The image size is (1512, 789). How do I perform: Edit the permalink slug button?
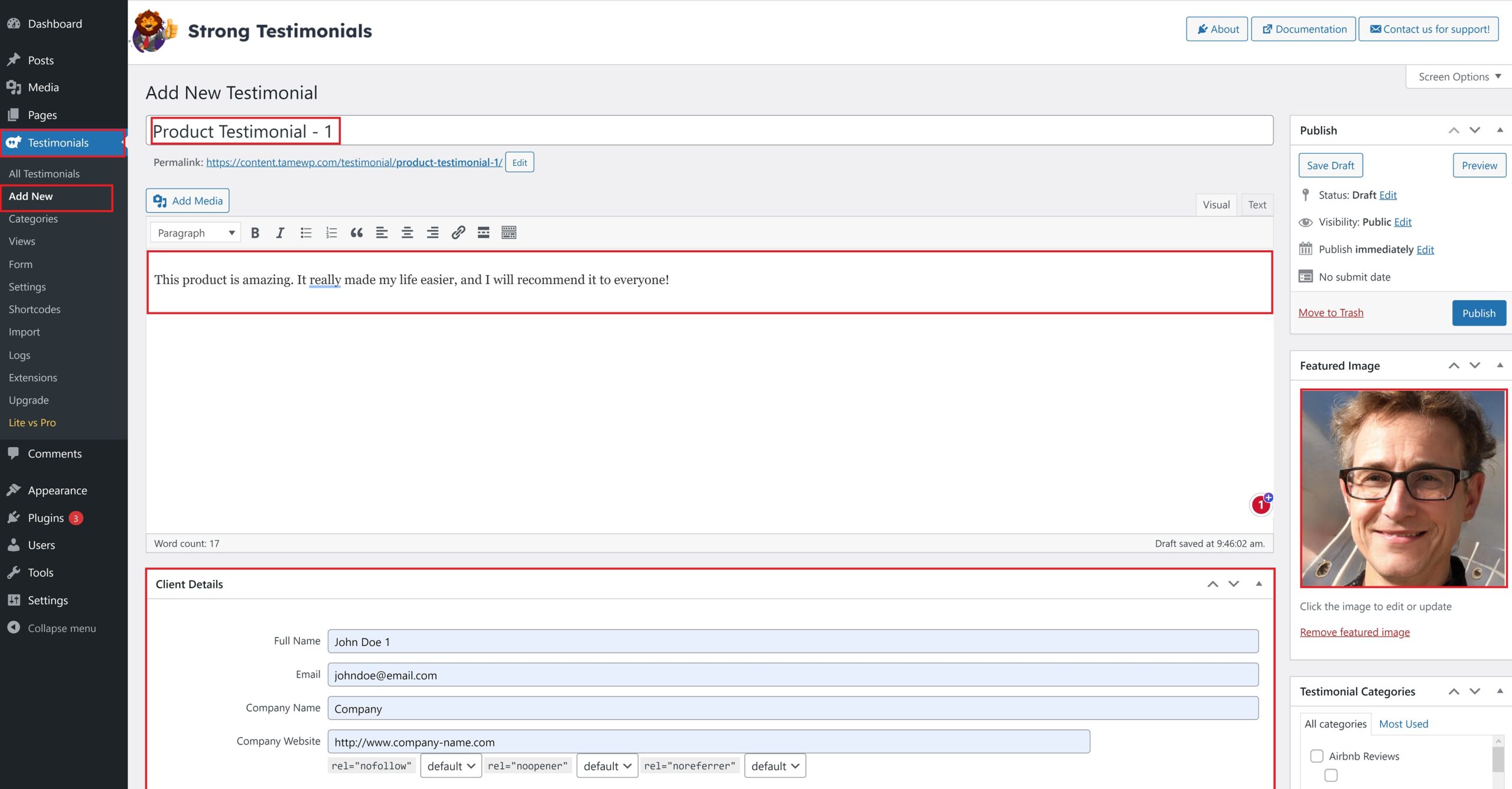tap(520, 162)
